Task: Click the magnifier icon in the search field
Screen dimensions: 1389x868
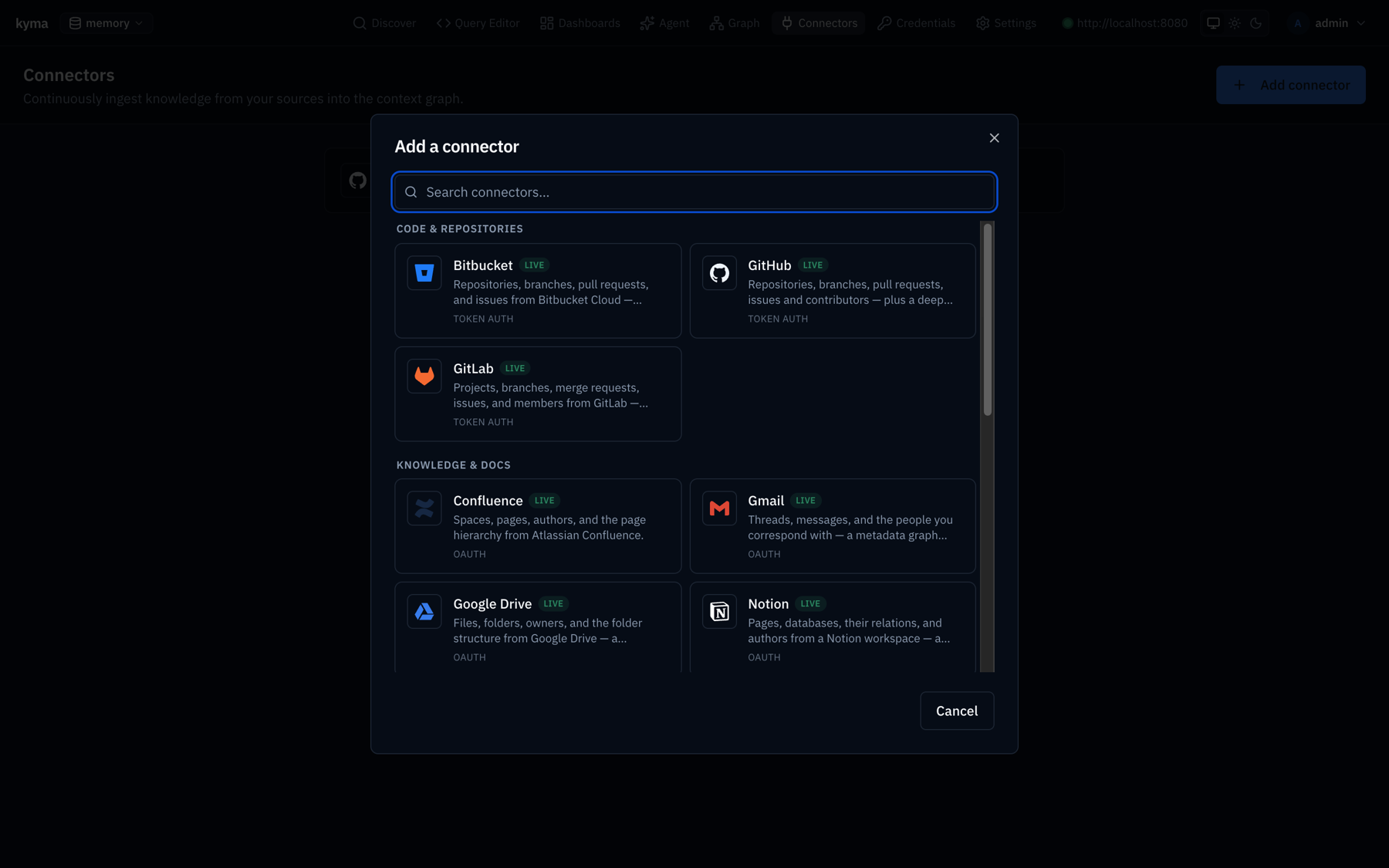Action: coord(411,192)
